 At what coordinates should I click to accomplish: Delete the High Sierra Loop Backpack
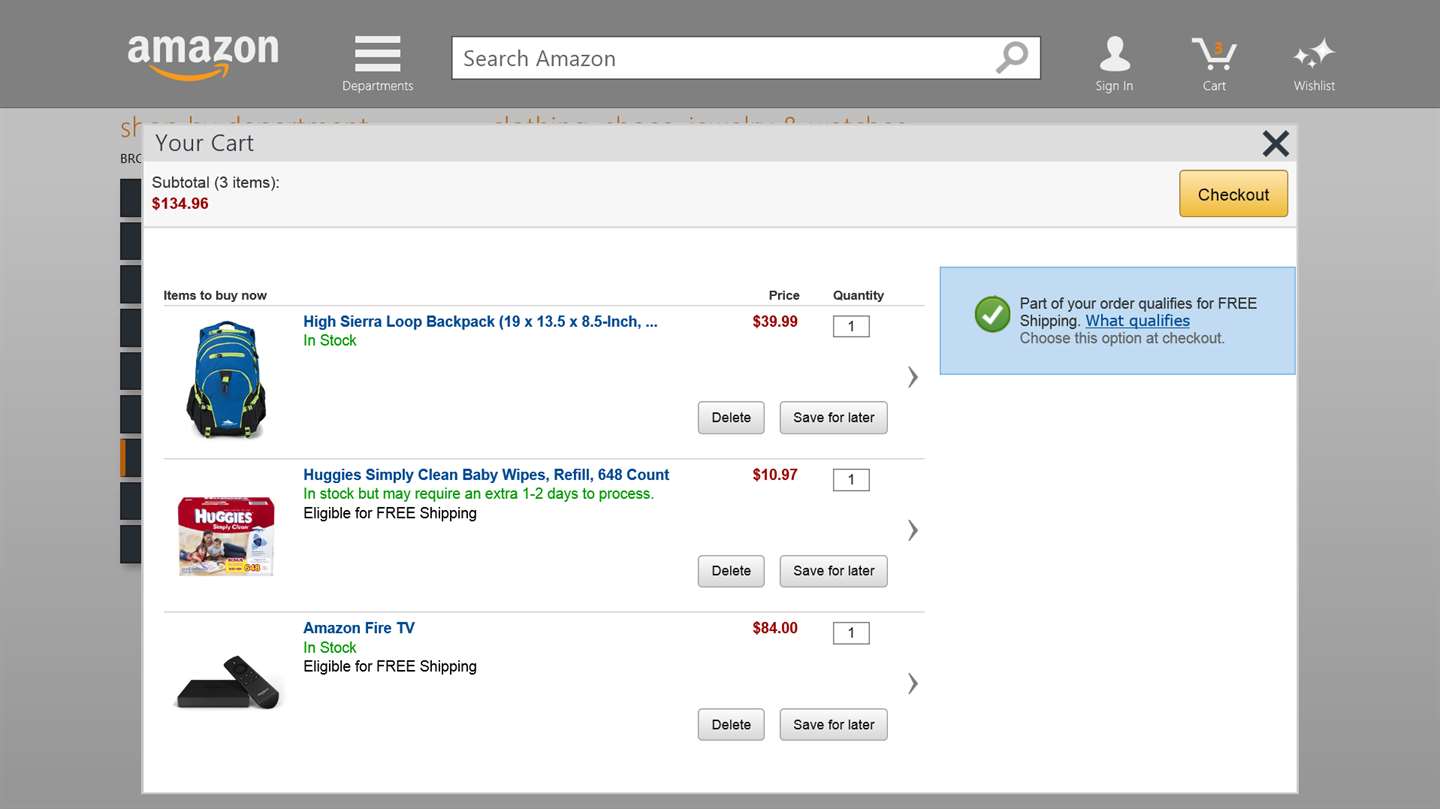click(731, 418)
